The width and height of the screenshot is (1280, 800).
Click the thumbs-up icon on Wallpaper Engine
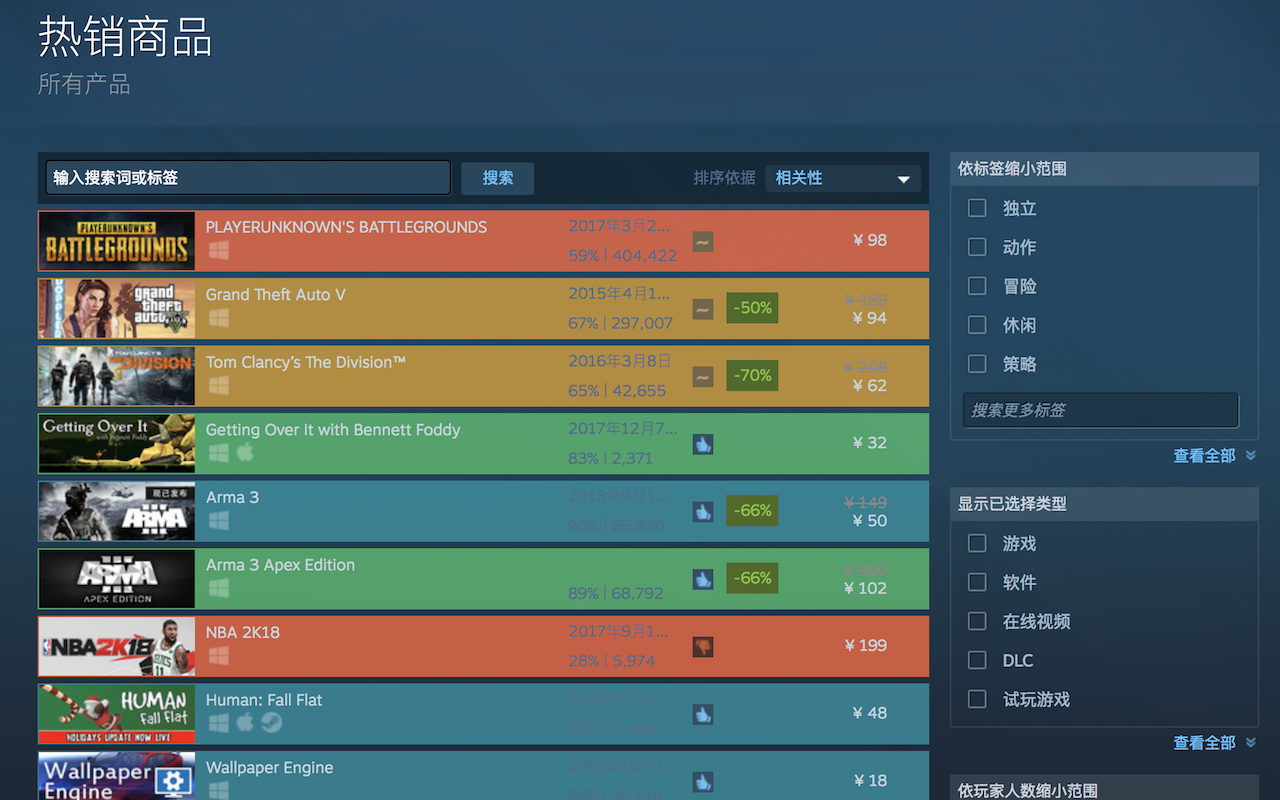703,781
